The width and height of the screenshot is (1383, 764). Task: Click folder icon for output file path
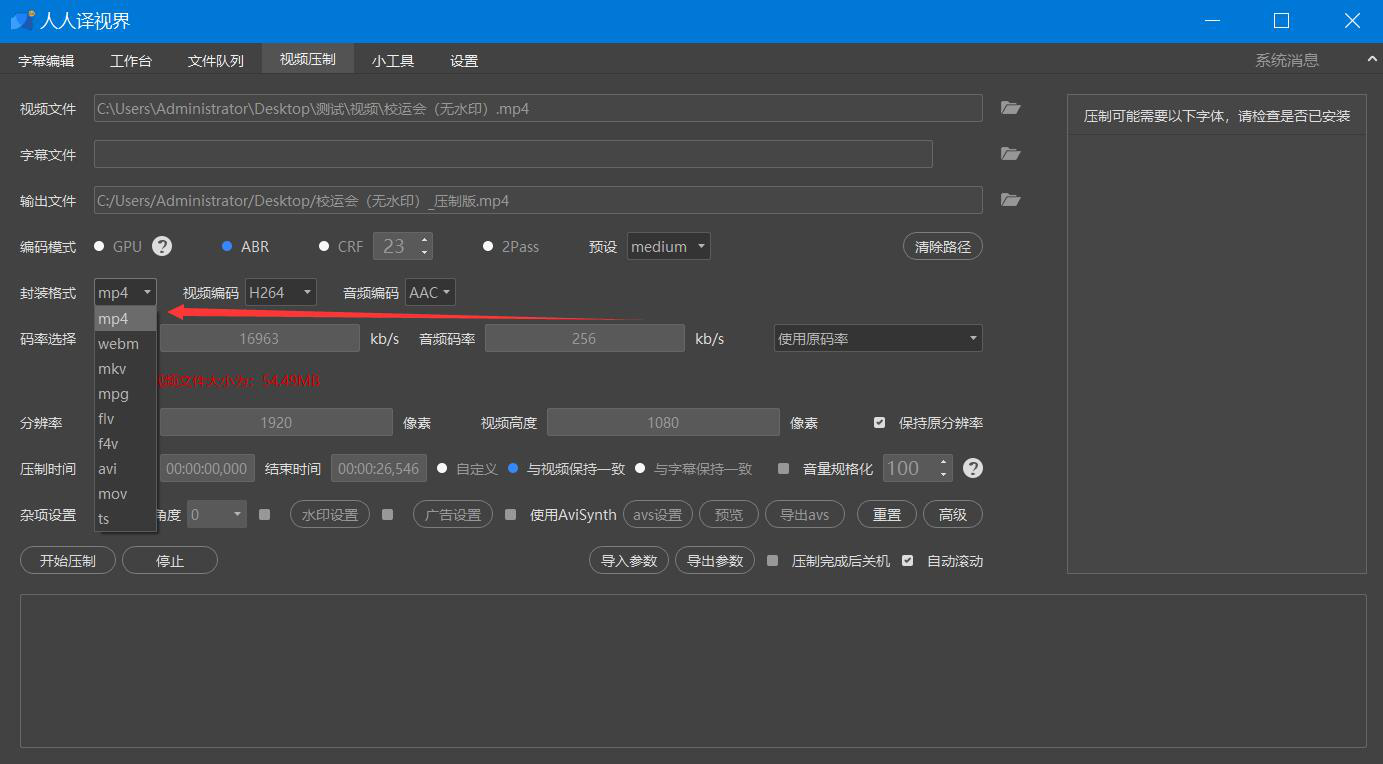point(1010,200)
